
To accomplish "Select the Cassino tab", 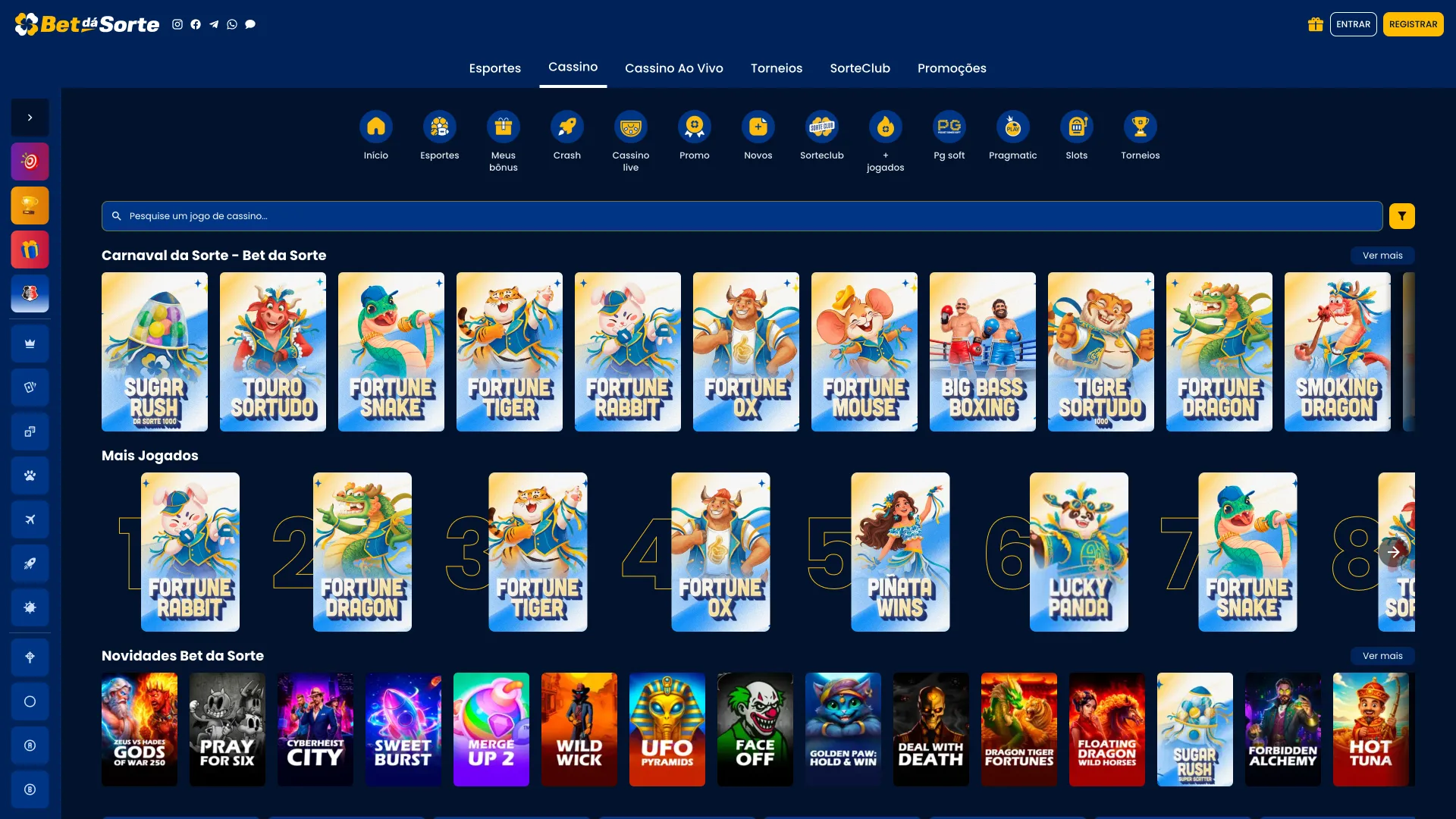I will coord(573,67).
